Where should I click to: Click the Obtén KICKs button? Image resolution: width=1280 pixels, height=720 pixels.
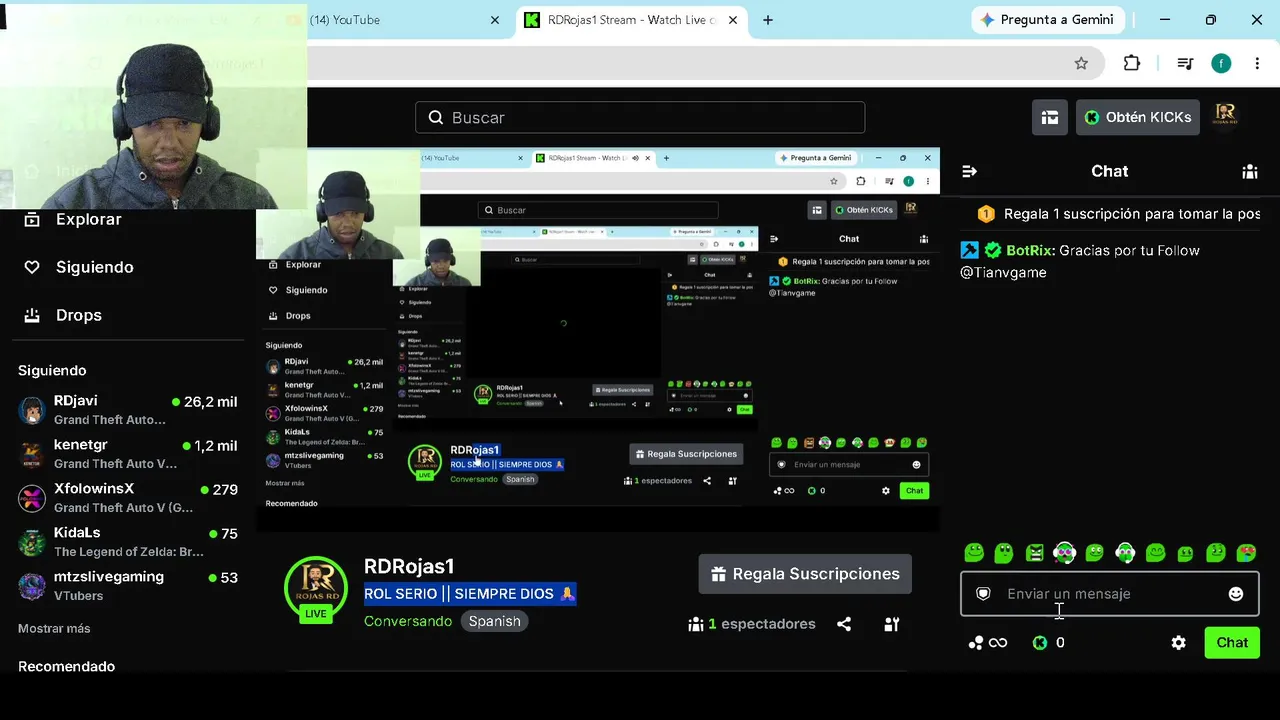pyautogui.click(x=1138, y=117)
